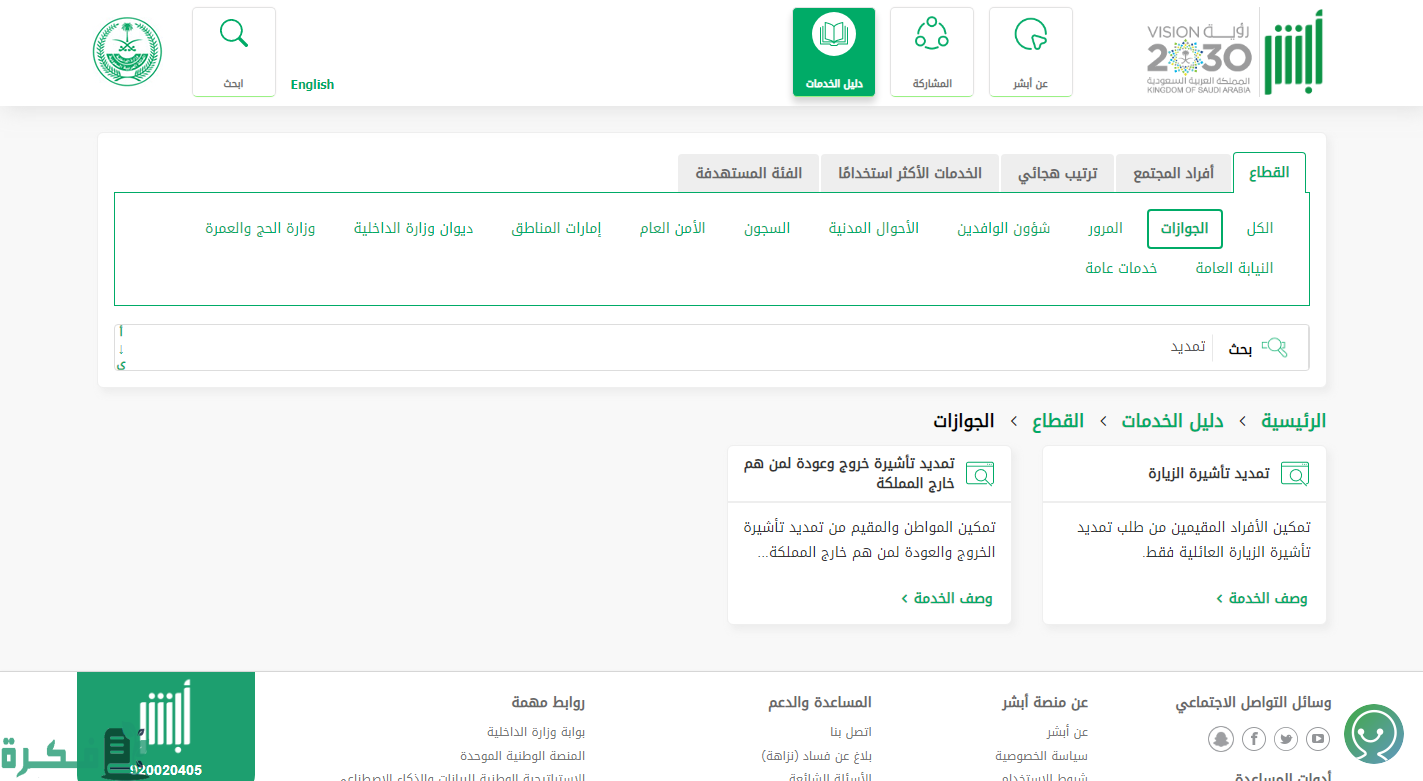The image size is (1423, 781).
Task: Click the footer heading المساعدة والدعم
Action: pos(820,702)
